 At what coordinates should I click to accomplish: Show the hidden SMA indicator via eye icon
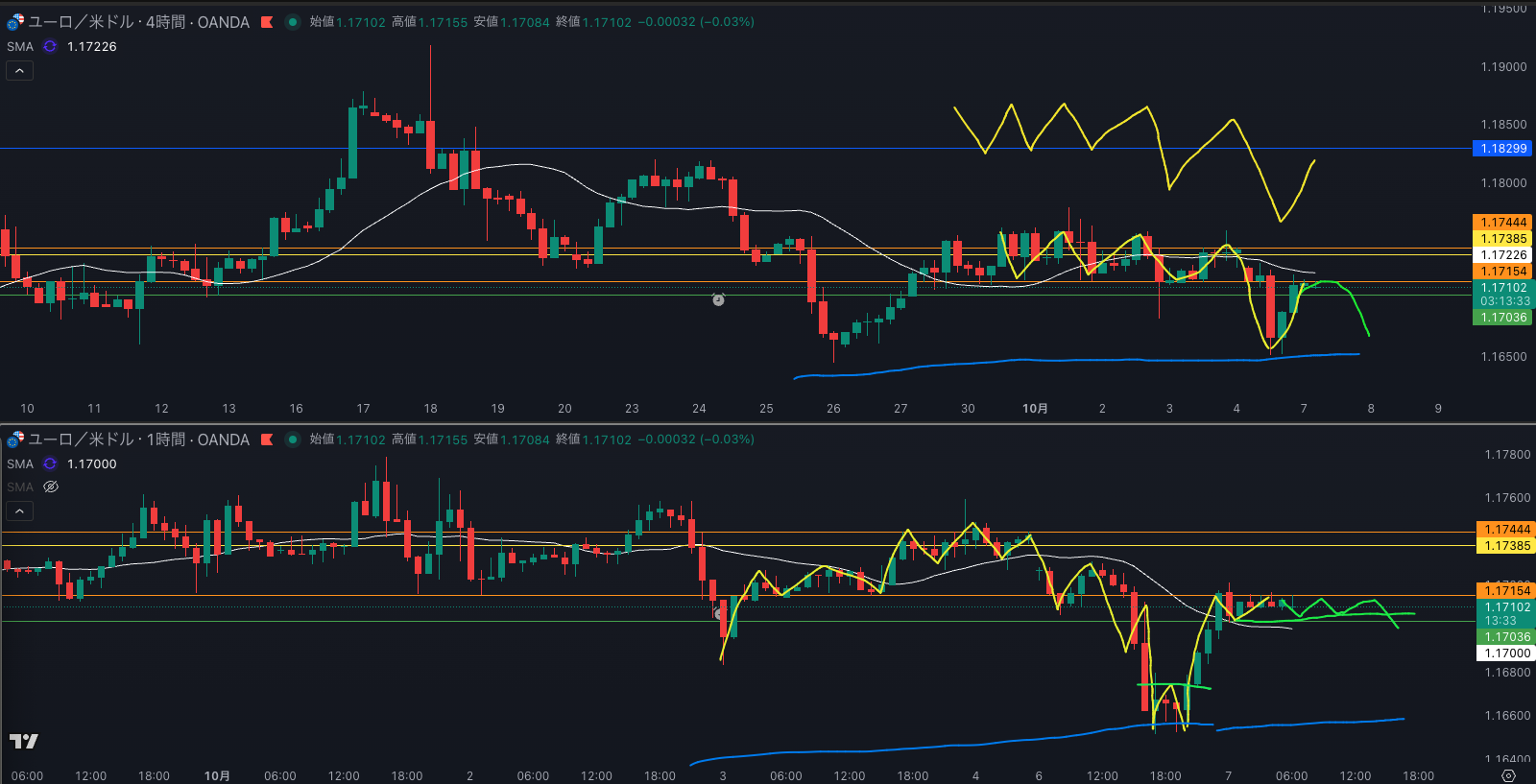pos(51,487)
